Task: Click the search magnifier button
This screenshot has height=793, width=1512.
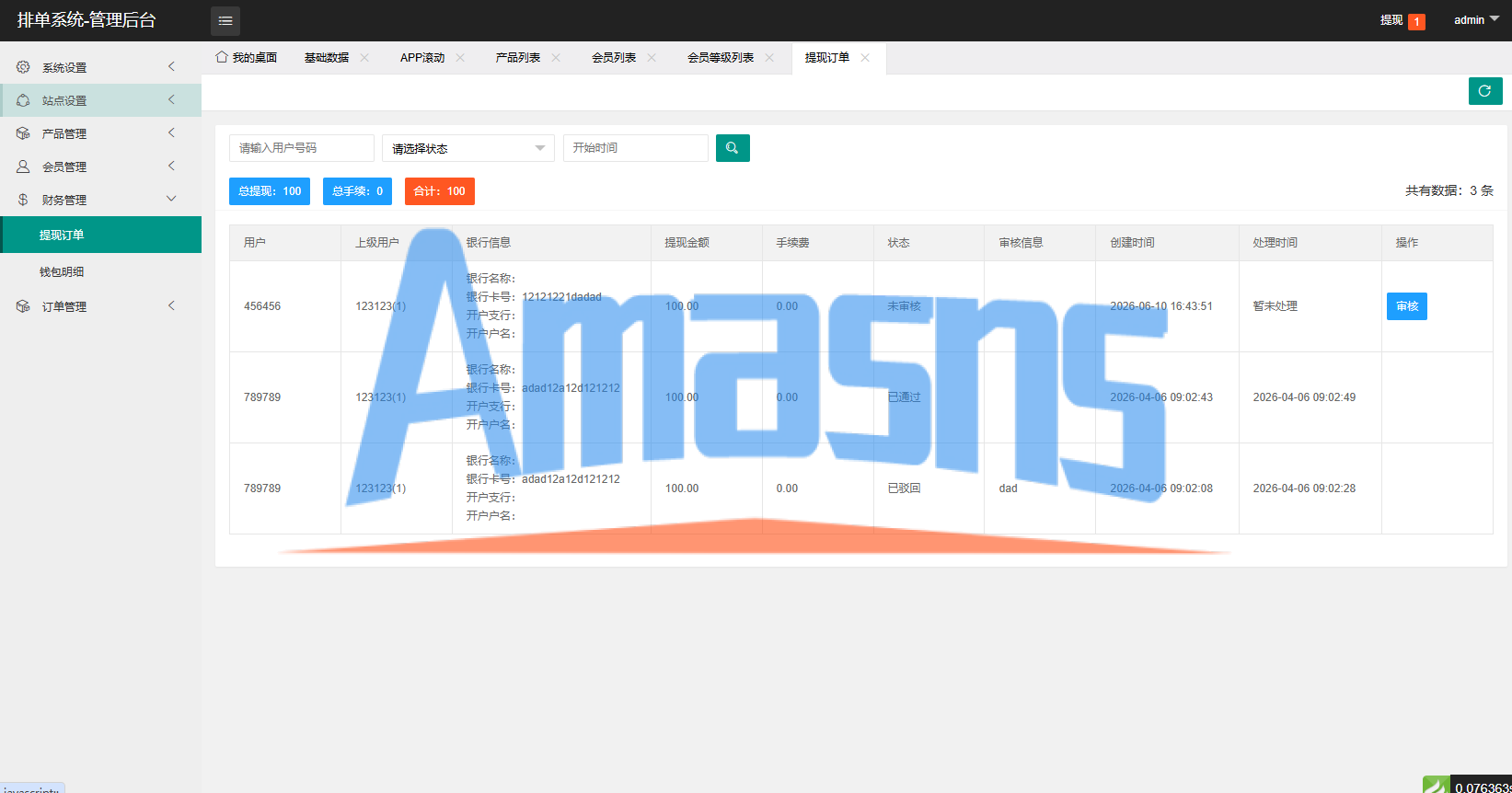Action: [733, 148]
